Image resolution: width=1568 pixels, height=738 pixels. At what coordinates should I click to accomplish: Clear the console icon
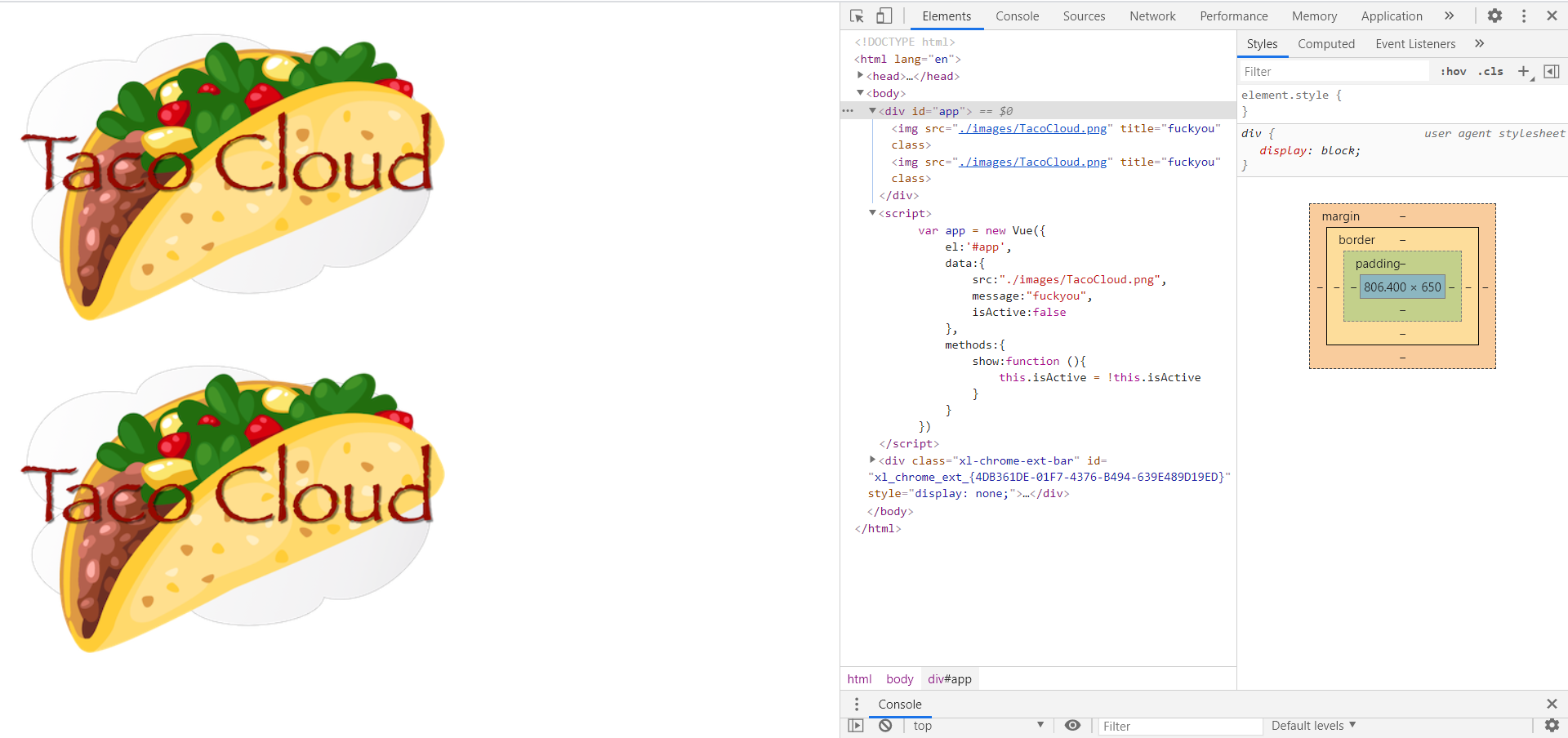pos(885,726)
